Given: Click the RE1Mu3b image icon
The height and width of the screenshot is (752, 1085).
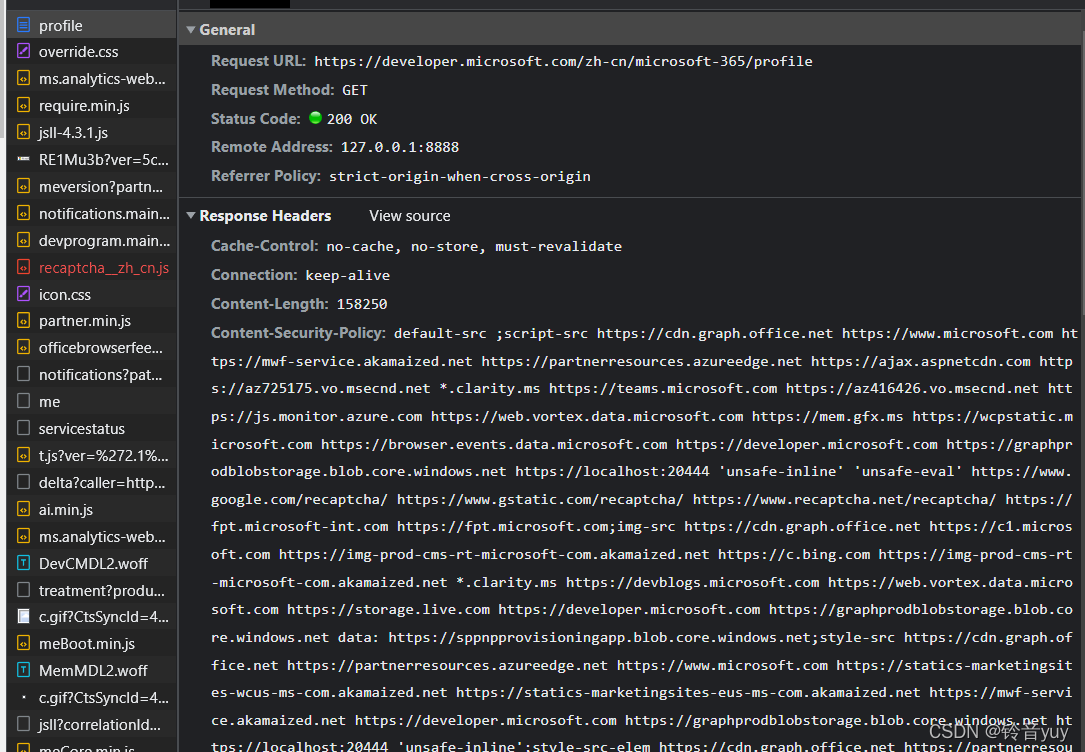Looking at the screenshot, I should coord(24,159).
